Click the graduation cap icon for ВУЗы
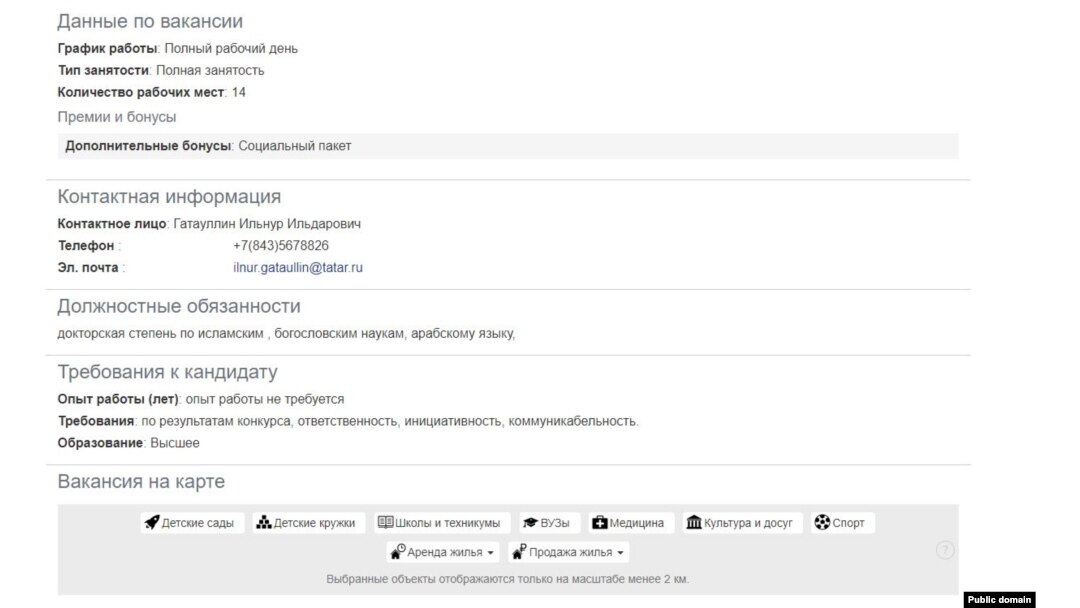This screenshot has width=1080, height=608. point(530,523)
